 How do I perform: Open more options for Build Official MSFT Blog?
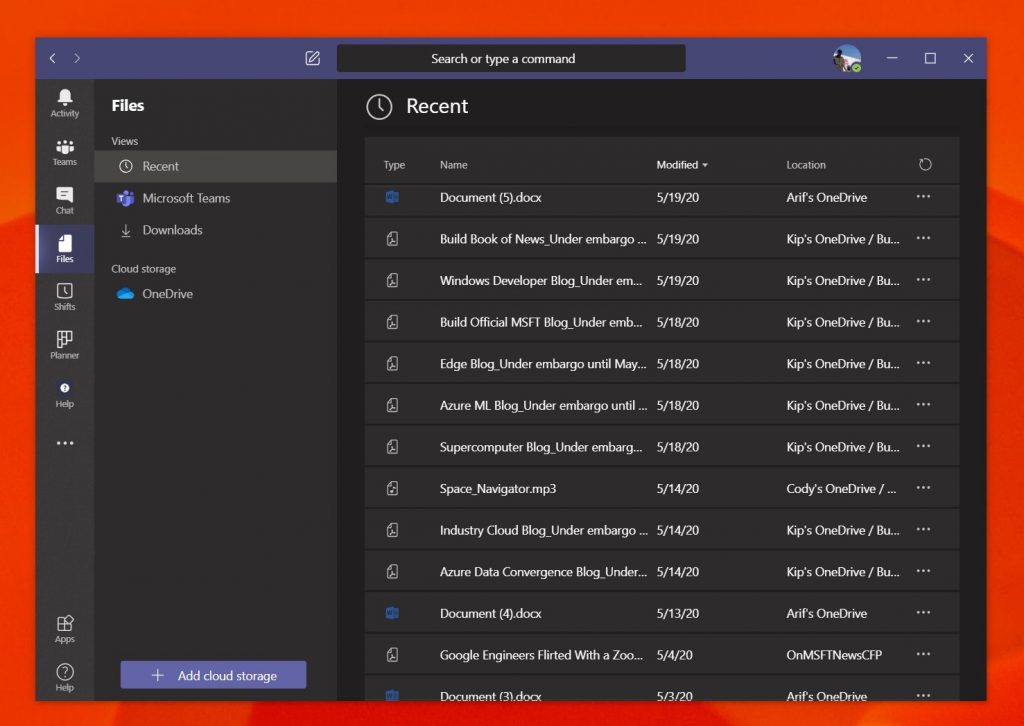point(923,321)
